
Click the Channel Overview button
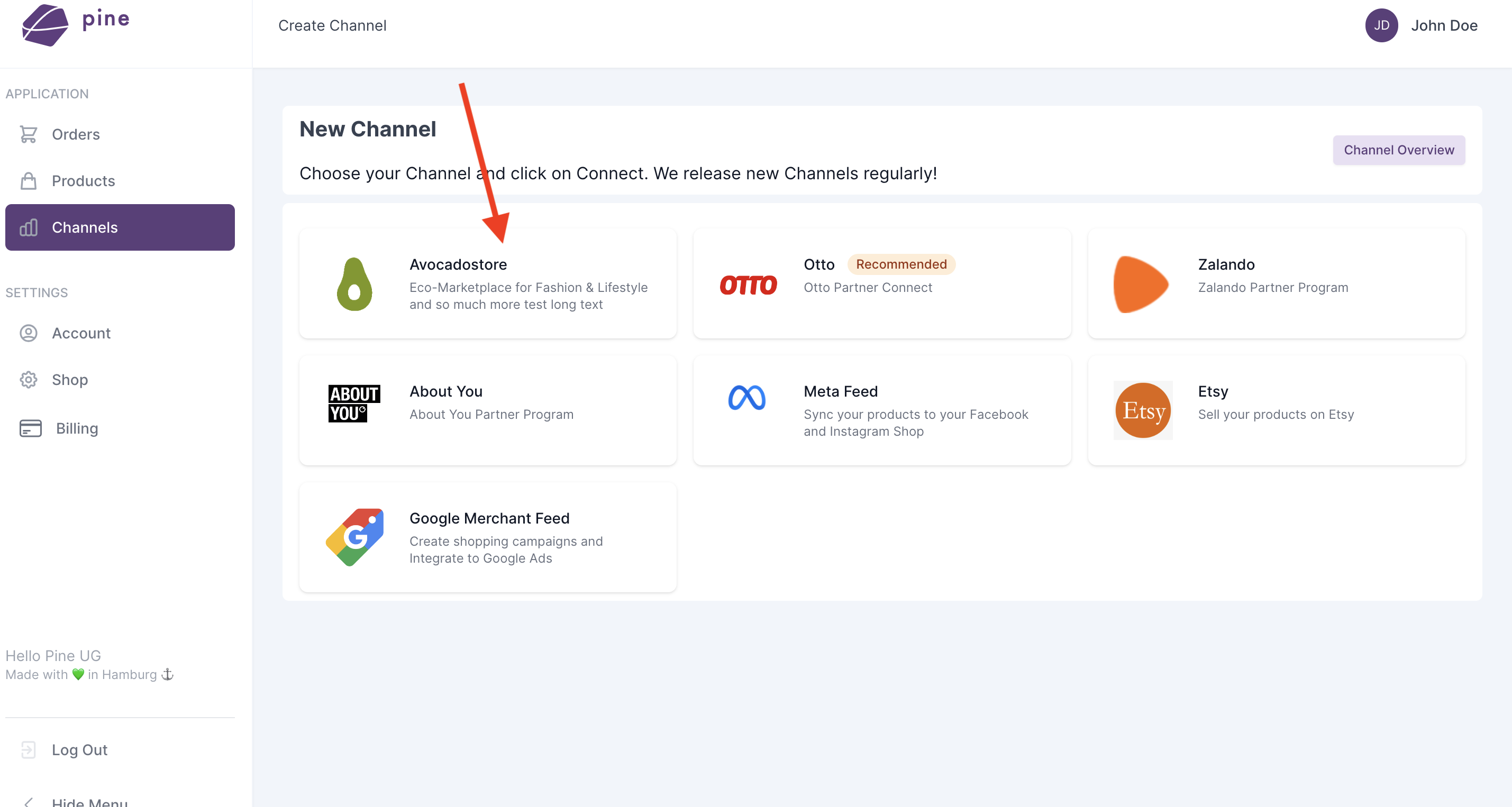tap(1399, 150)
